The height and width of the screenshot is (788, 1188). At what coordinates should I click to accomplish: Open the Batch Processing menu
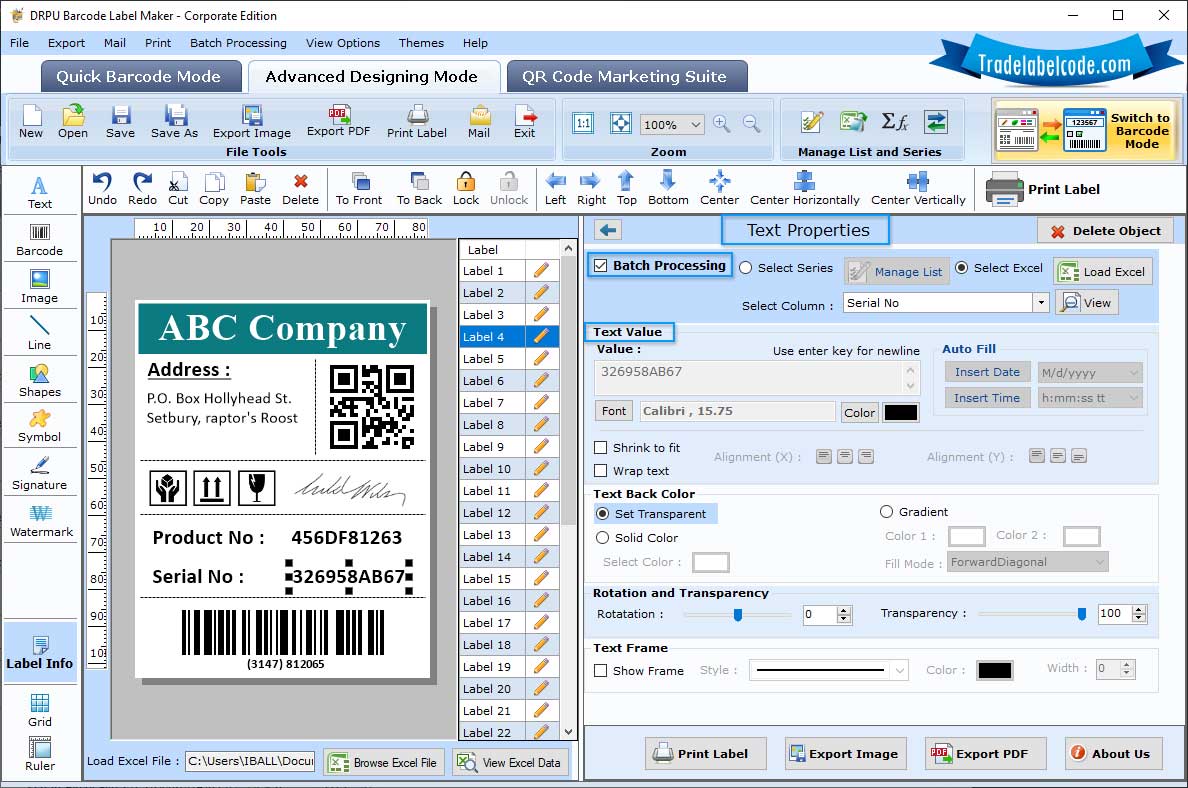(x=238, y=43)
